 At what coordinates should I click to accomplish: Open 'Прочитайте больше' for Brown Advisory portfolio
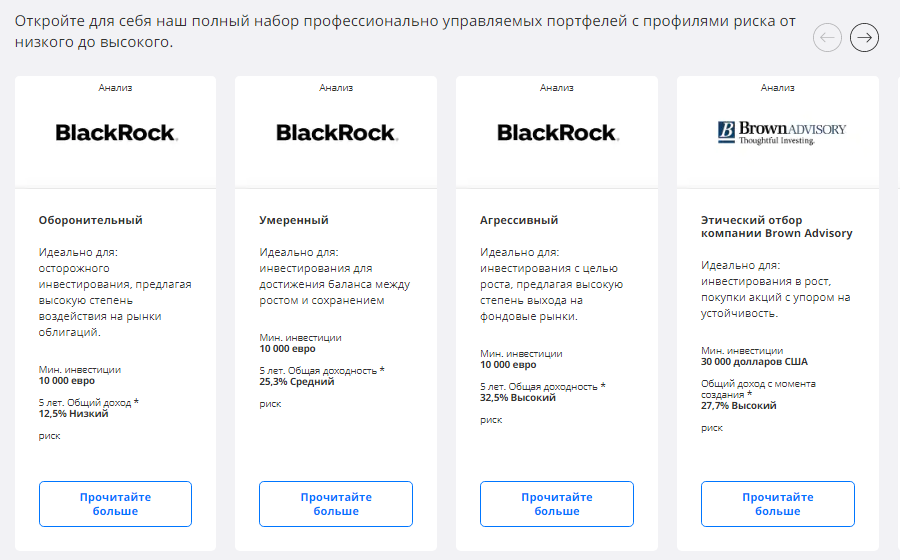(778, 504)
